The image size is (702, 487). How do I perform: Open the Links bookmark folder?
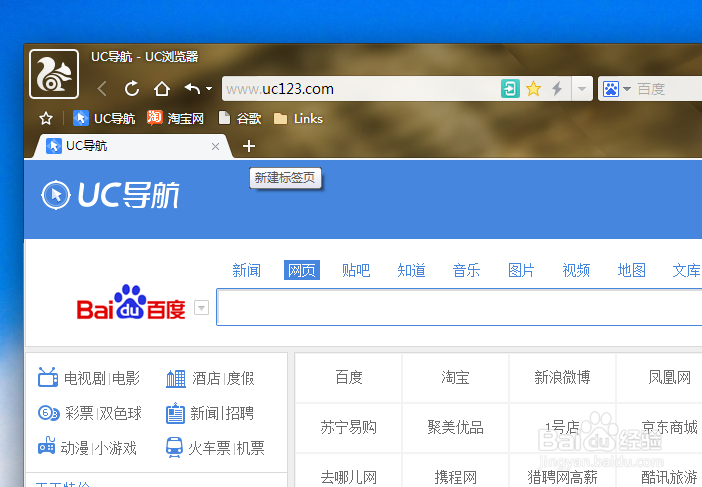(298, 119)
